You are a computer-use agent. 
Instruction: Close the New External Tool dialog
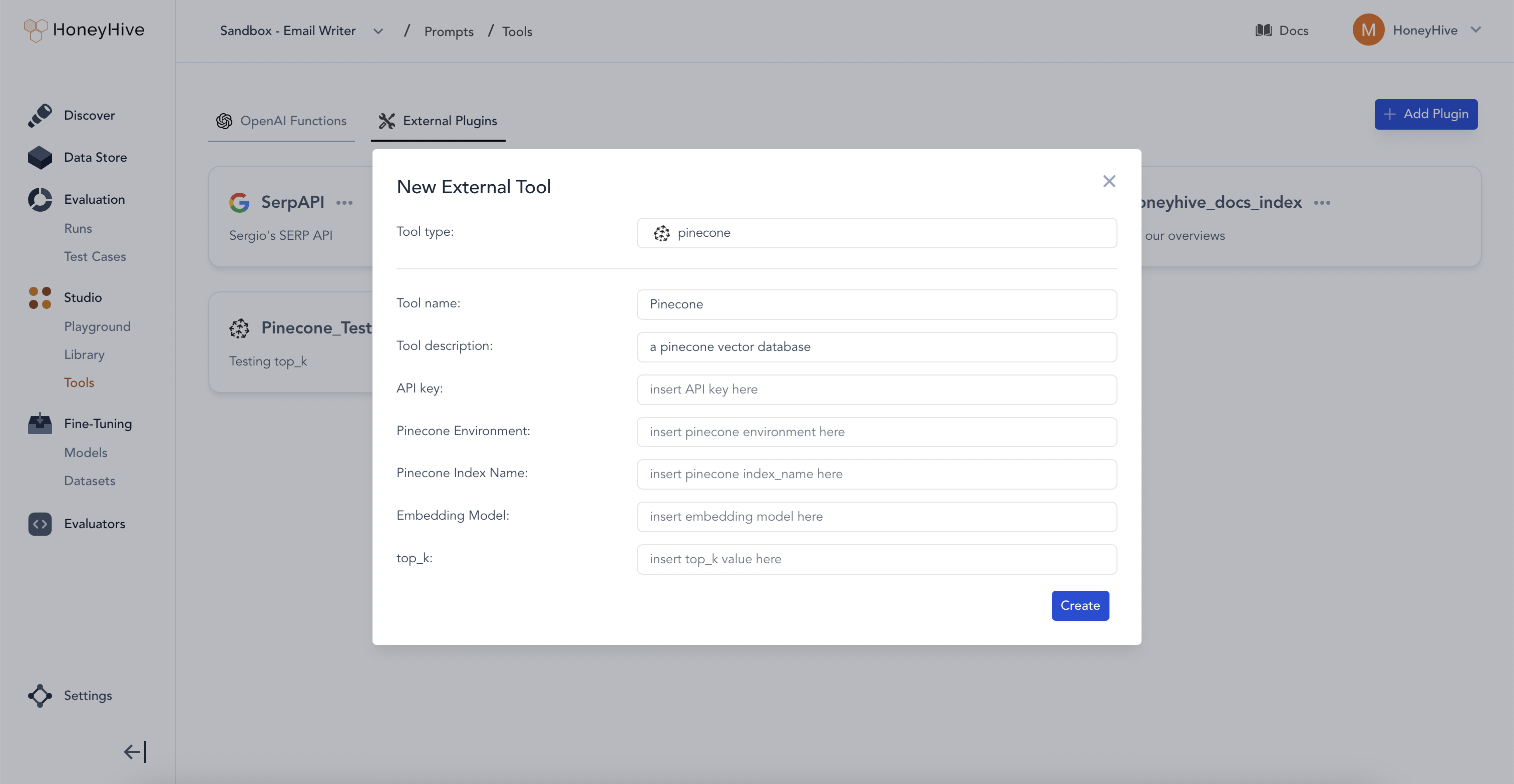[1108, 181]
